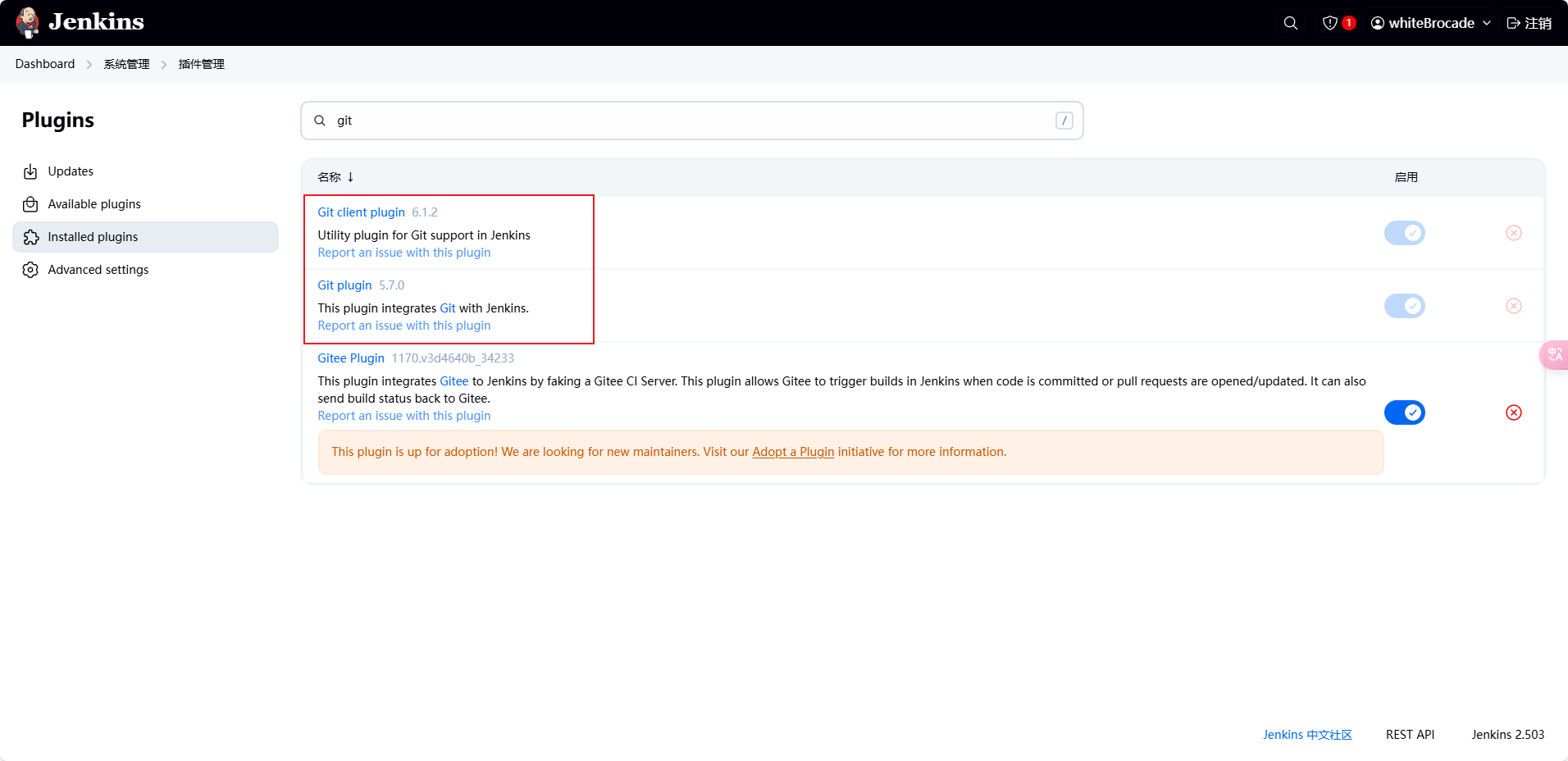
Task: Click Gitee version 1170.v3d4640b_34233
Action: [453, 358]
